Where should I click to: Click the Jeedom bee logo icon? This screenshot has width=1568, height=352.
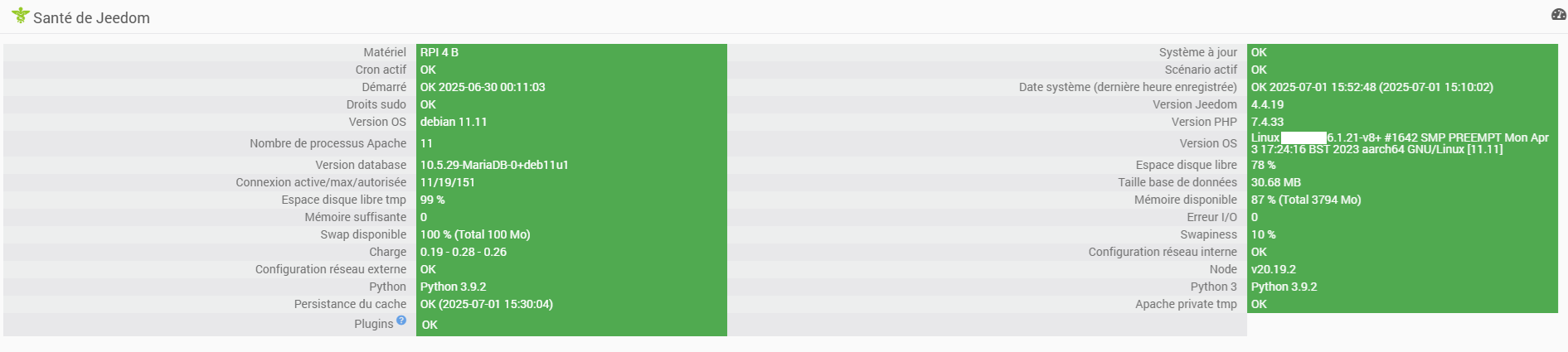point(20,15)
